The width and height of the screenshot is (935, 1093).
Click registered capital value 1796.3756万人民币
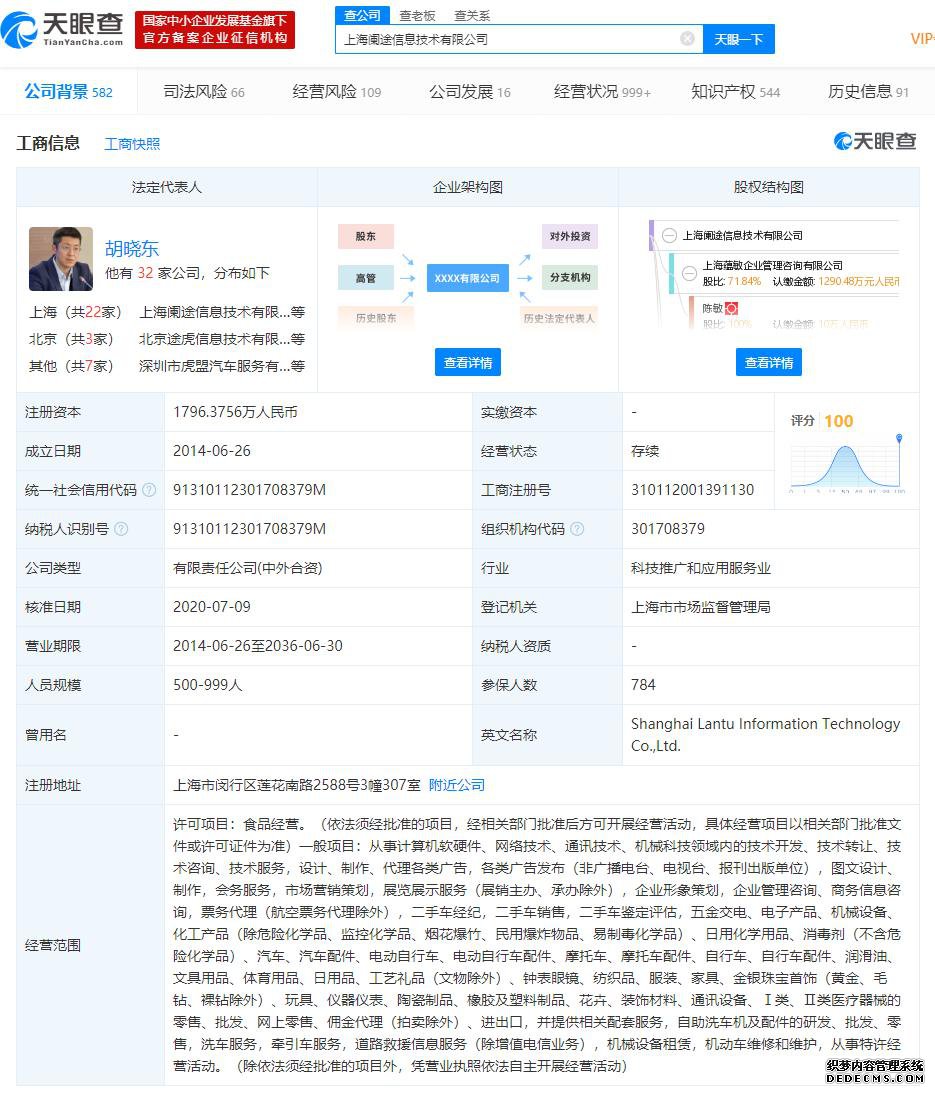(x=235, y=412)
